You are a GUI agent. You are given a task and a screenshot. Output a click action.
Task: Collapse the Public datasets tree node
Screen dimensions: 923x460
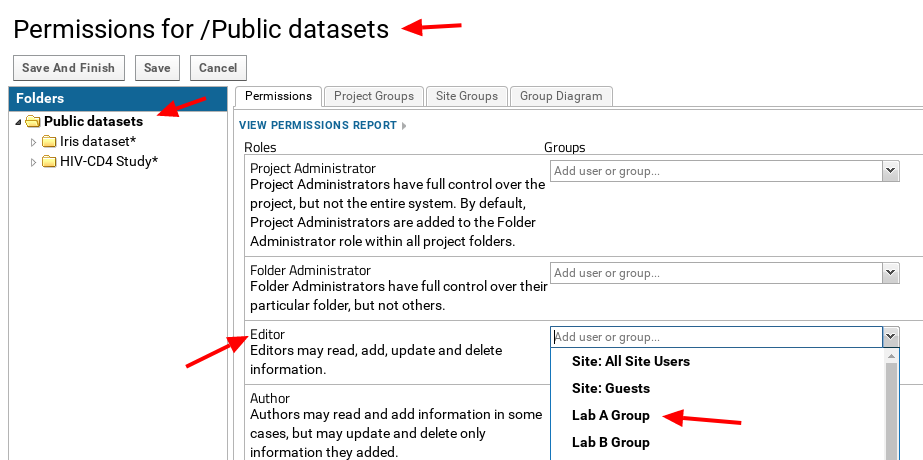click(x=19, y=122)
